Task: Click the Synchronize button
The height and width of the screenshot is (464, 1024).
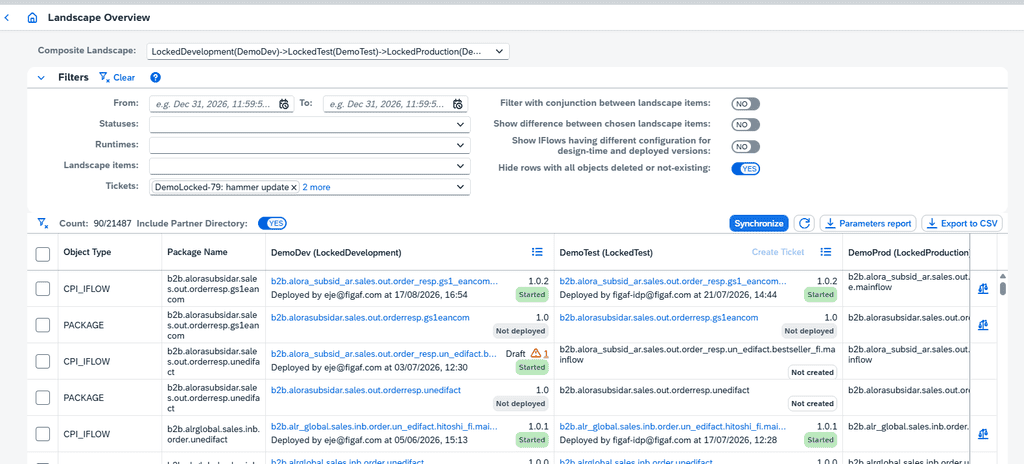Action: [758, 224]
